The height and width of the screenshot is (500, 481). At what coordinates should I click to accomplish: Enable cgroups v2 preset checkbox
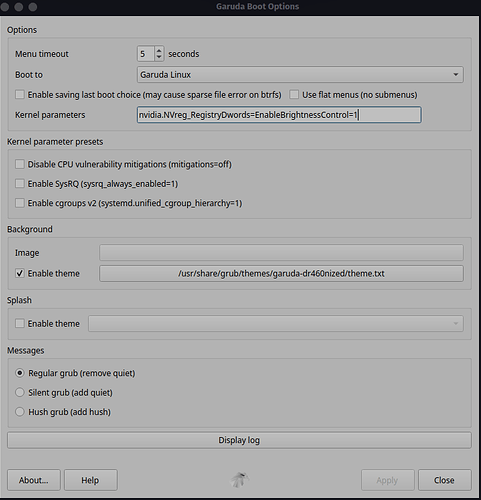(20, 203)
